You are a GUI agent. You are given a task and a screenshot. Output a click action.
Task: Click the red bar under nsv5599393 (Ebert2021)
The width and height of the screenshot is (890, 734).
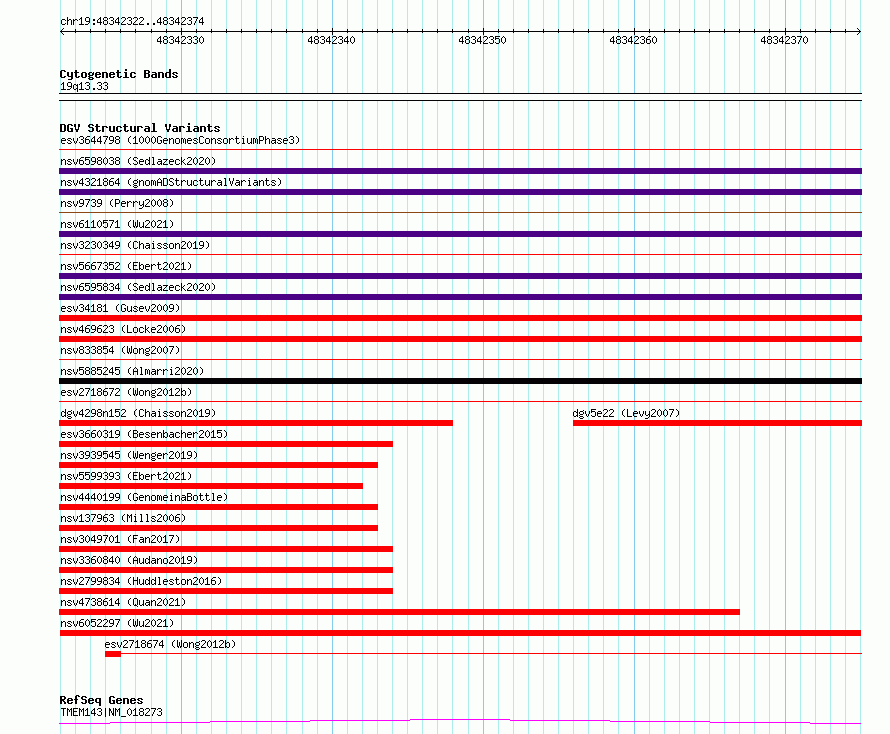[211, 486]
